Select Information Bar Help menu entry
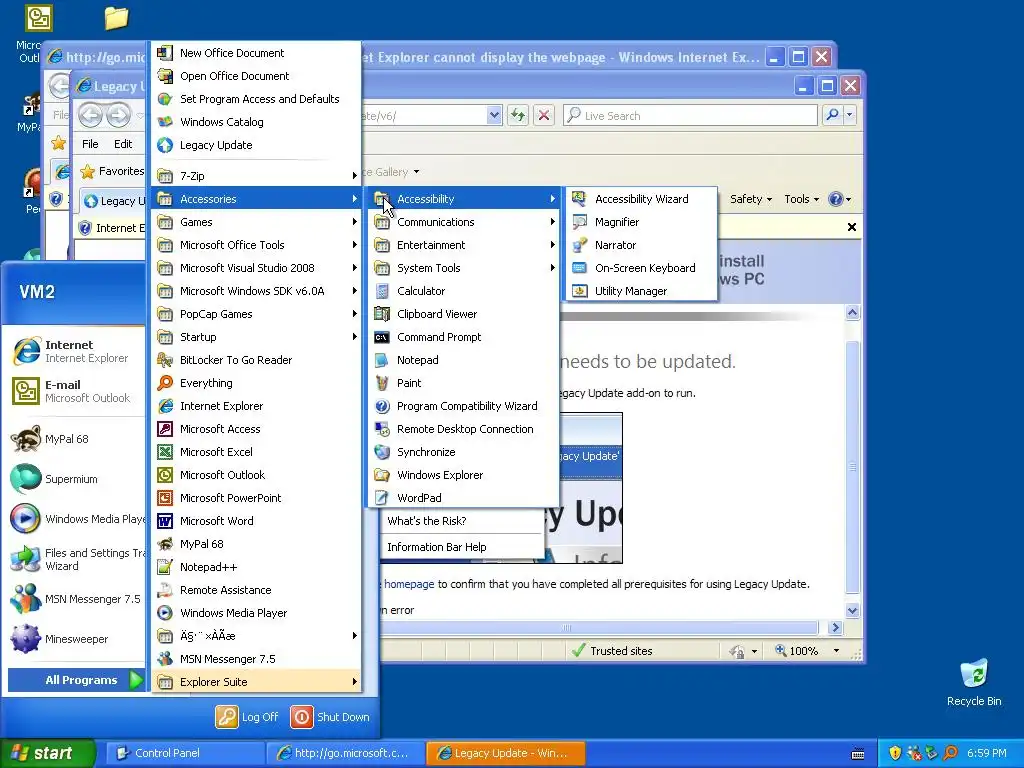This screenshot has height=768, width=1024. tap(462, 547)
